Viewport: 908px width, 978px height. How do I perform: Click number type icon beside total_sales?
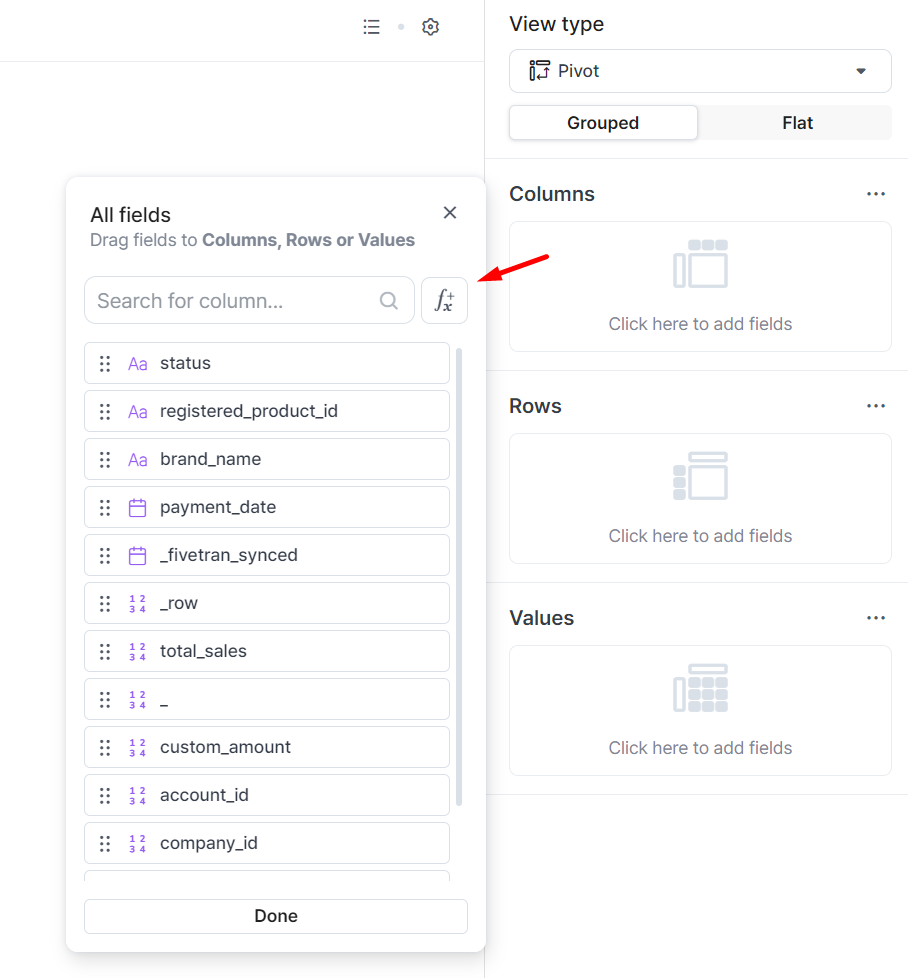click(137, 651)
